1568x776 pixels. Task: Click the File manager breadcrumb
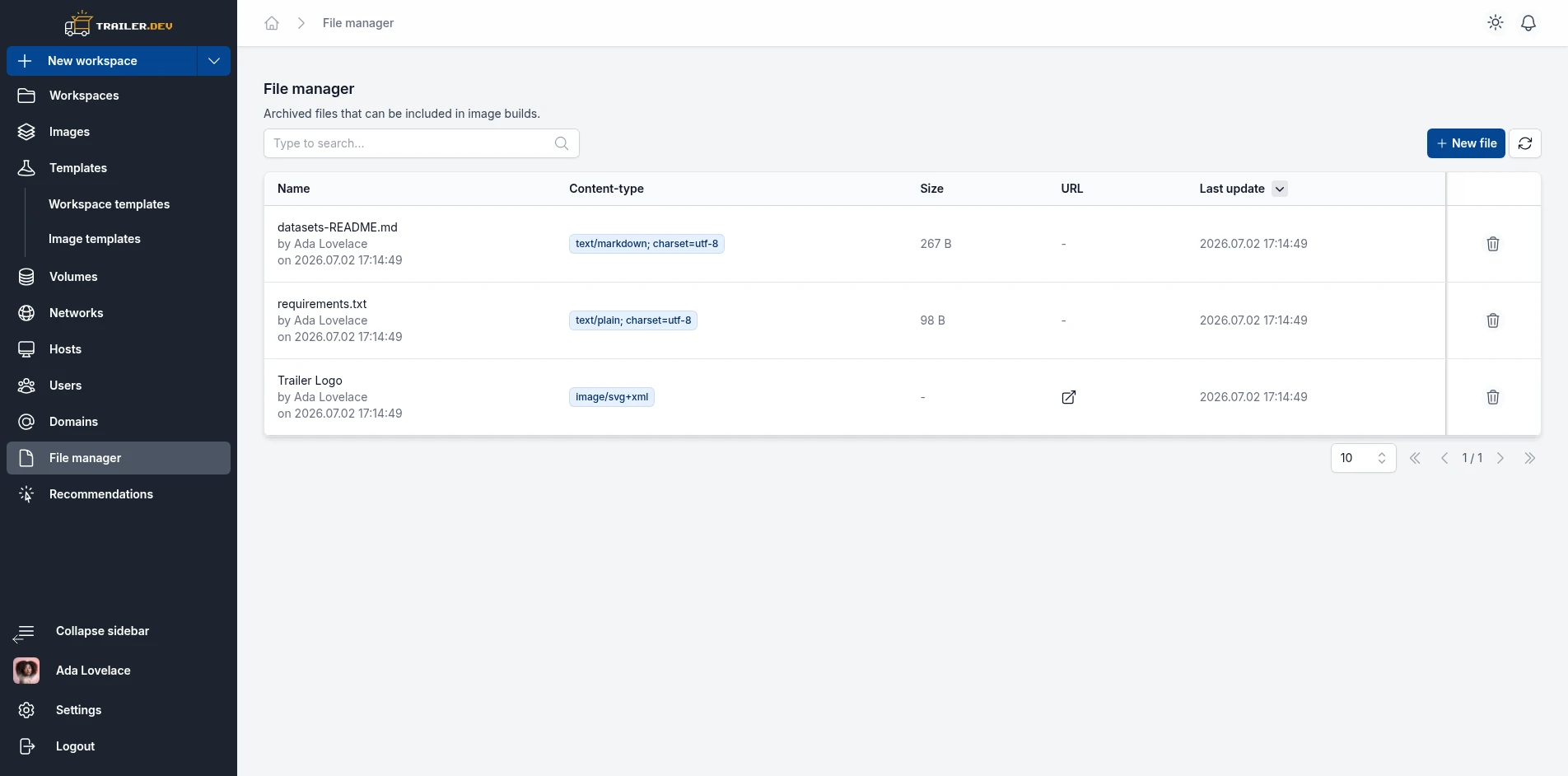(x=358, y=23)
